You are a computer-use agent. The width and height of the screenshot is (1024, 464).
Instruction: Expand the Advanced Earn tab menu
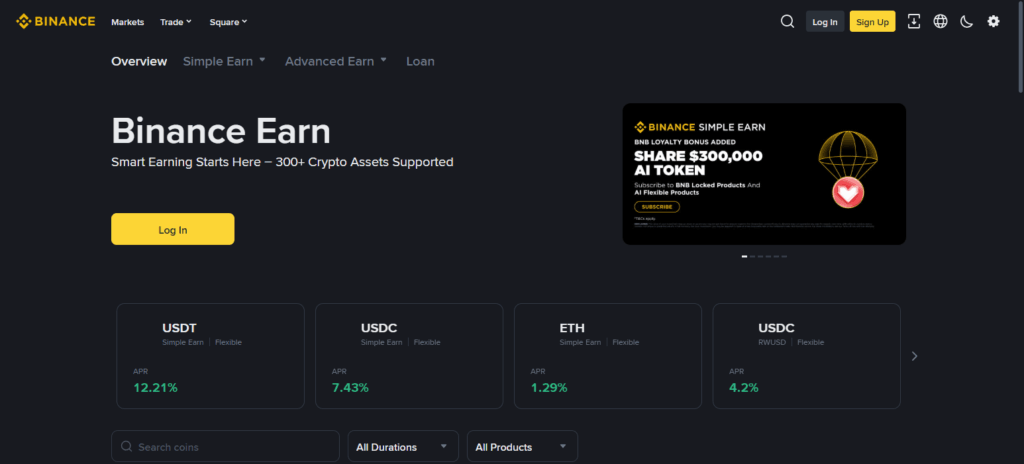[336, 61]
